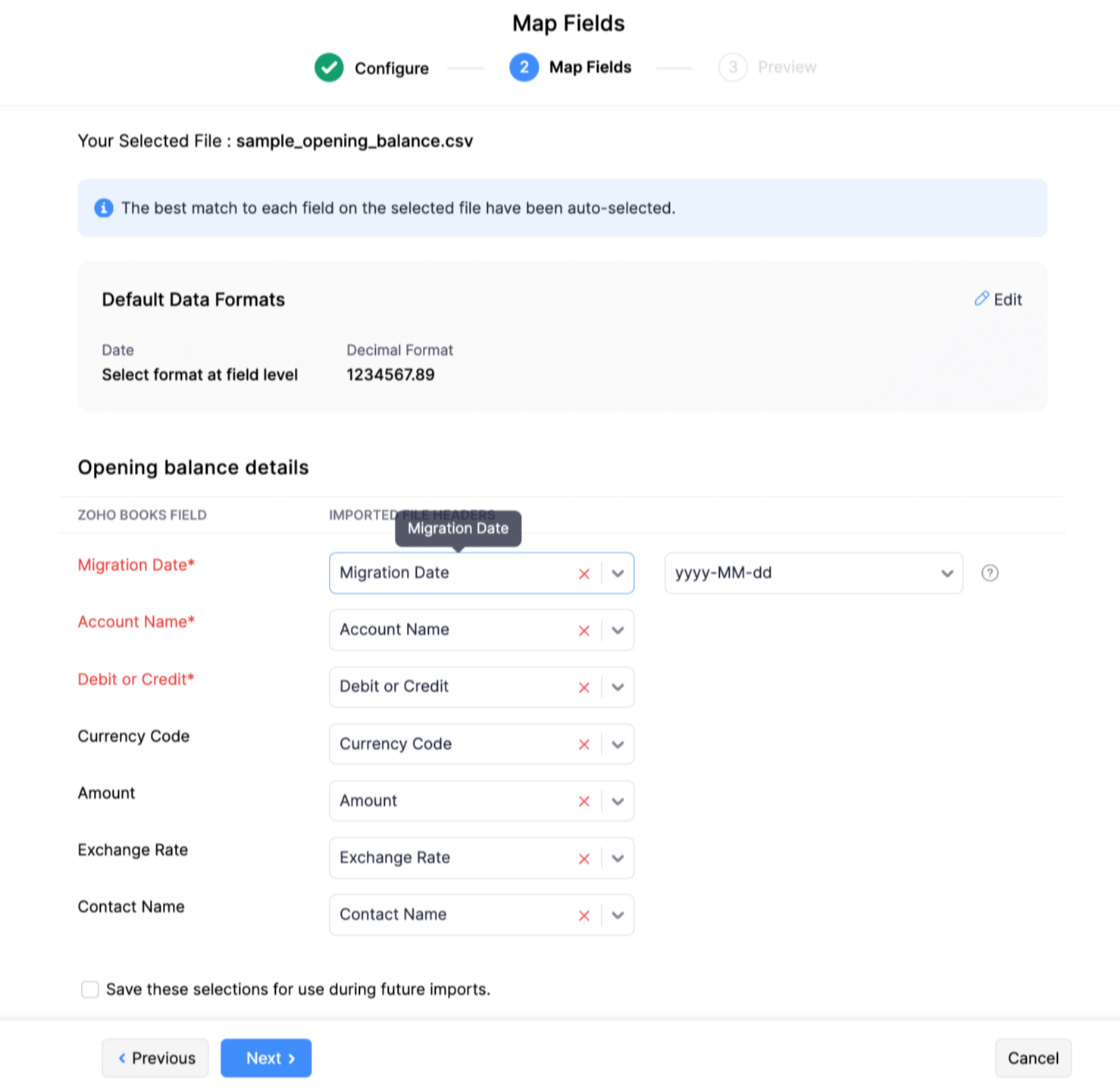Click the Next button
The image size is (1120, 1092).
(266, 1058)
